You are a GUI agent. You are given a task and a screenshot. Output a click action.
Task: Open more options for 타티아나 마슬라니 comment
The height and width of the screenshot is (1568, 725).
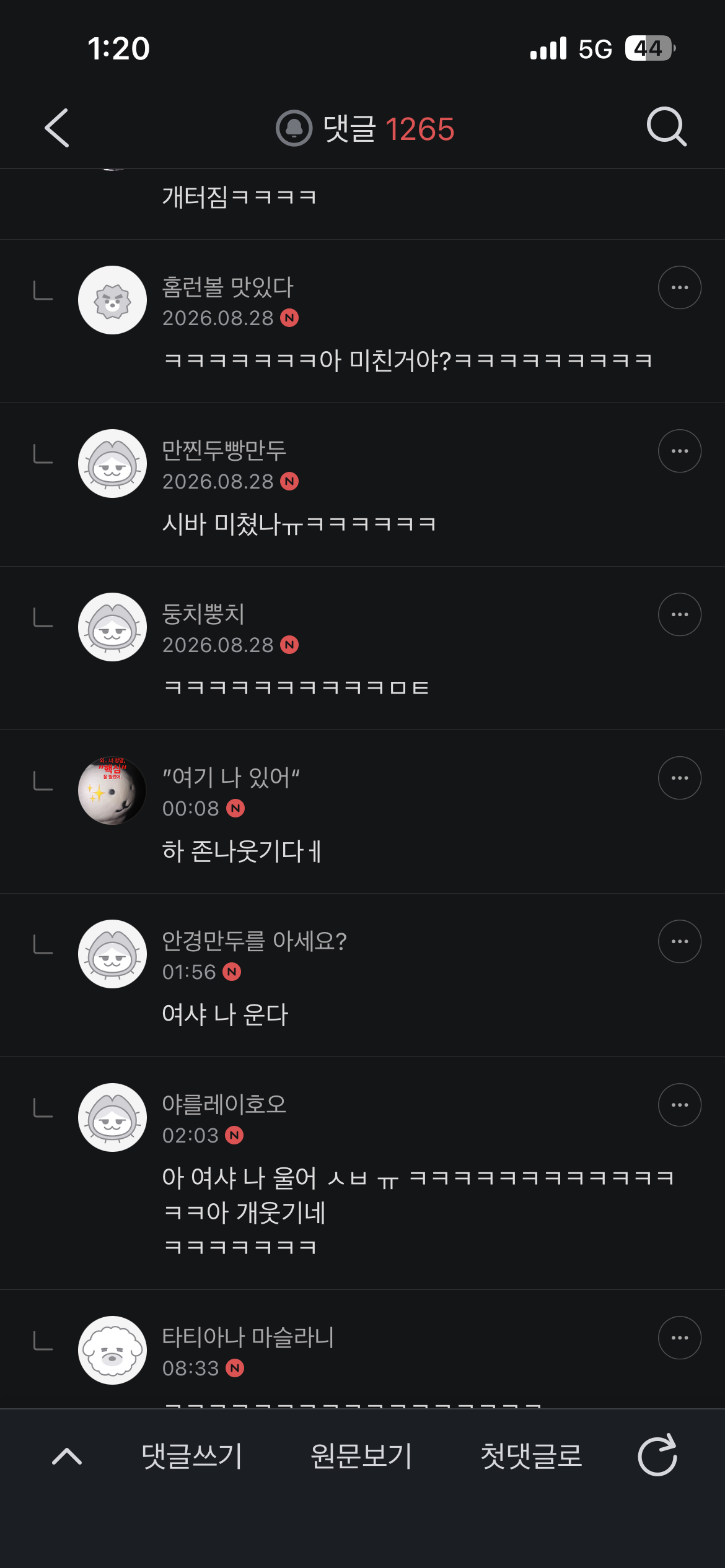(680, 1338)
